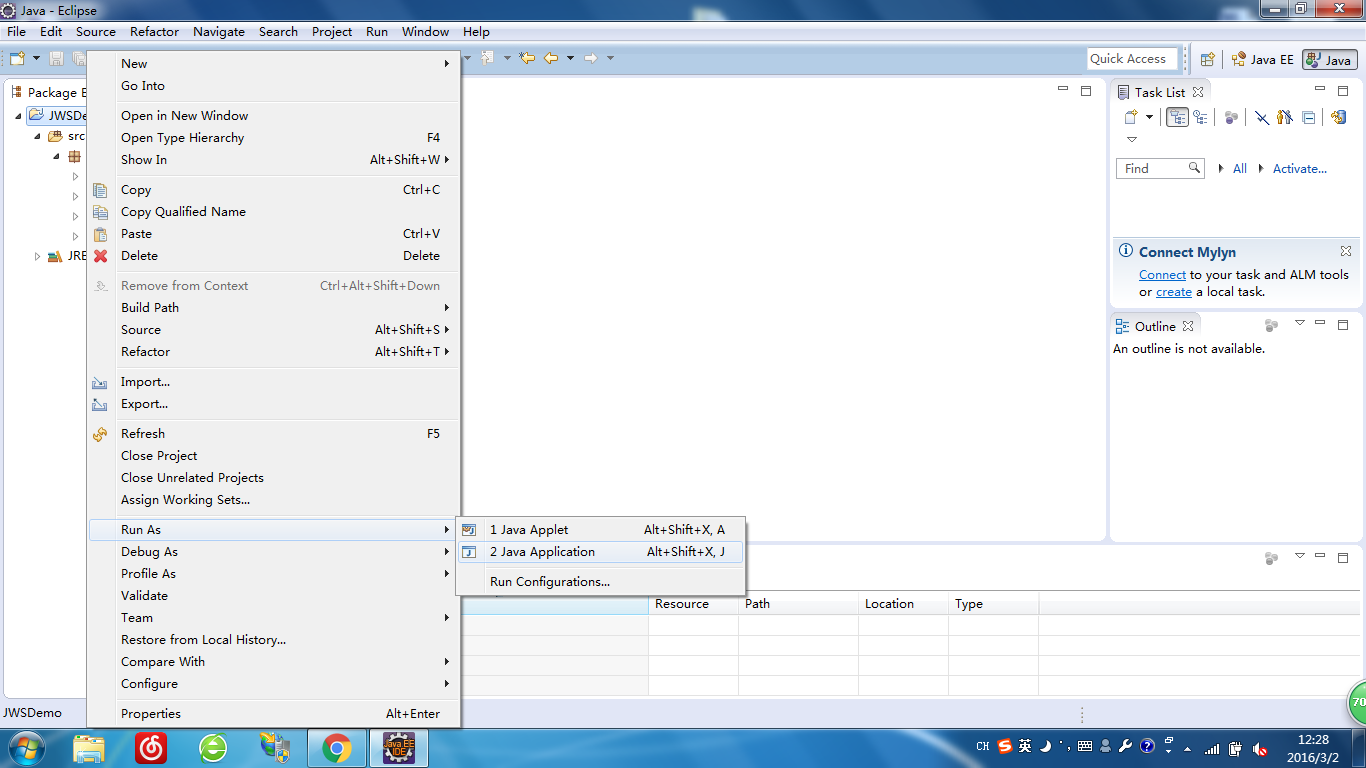Click focus icon in bottom Problems panel
Viewport: 1366px width, 768px height.
pyautogui.click(x=1271, y=558)
